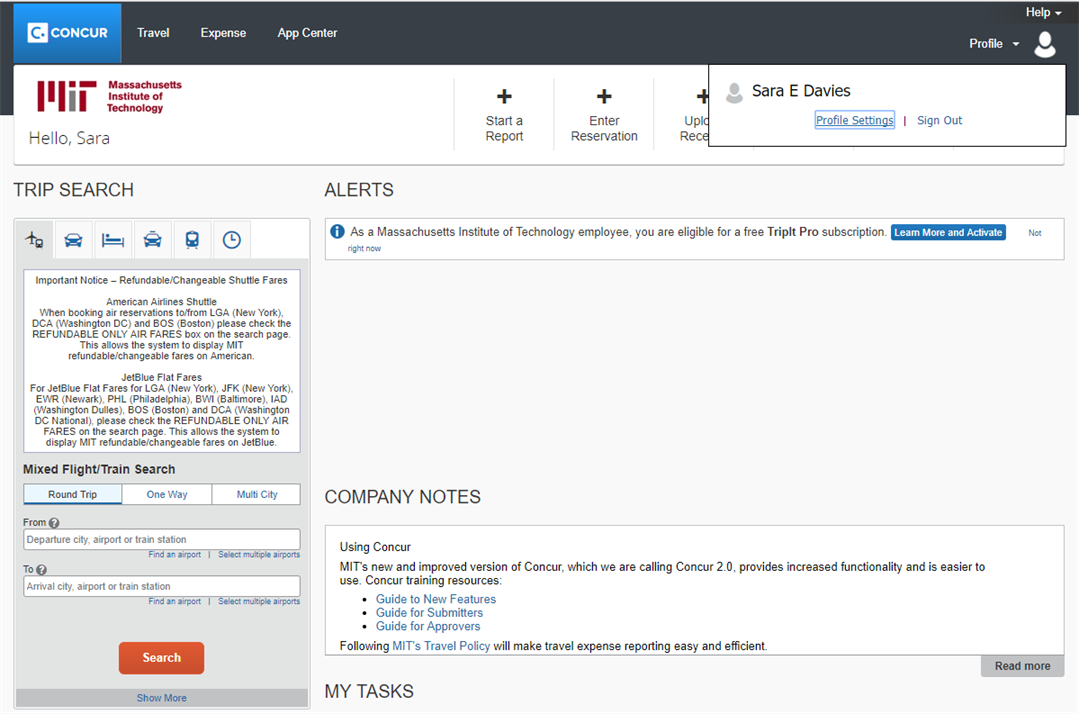The width and height of the screenshot is (1079, 714).
Task: Open the taxi/limo search tab
Action: [x=152, y=240]
